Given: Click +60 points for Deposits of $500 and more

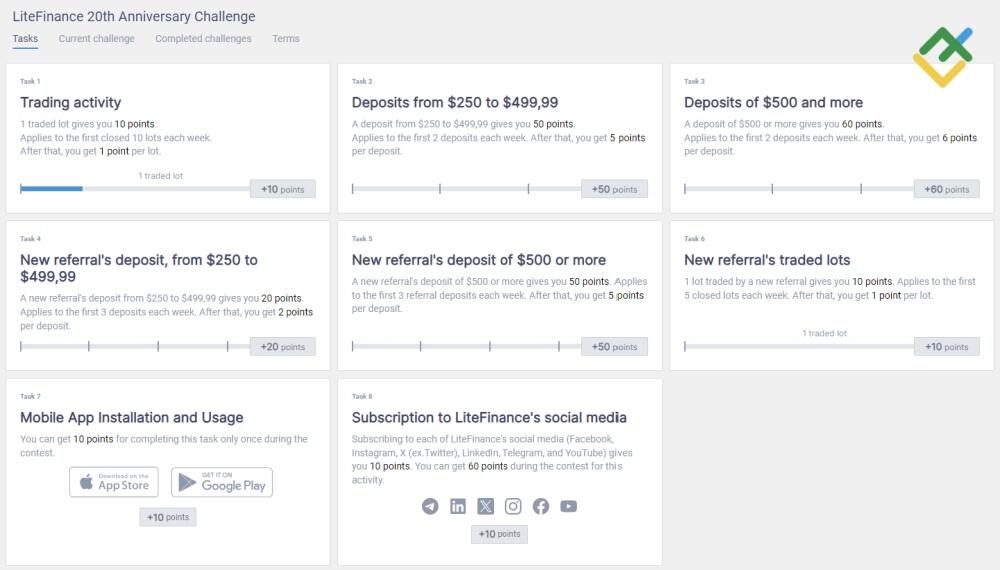Looking at the screenshot, I should (x=946, y=189).
